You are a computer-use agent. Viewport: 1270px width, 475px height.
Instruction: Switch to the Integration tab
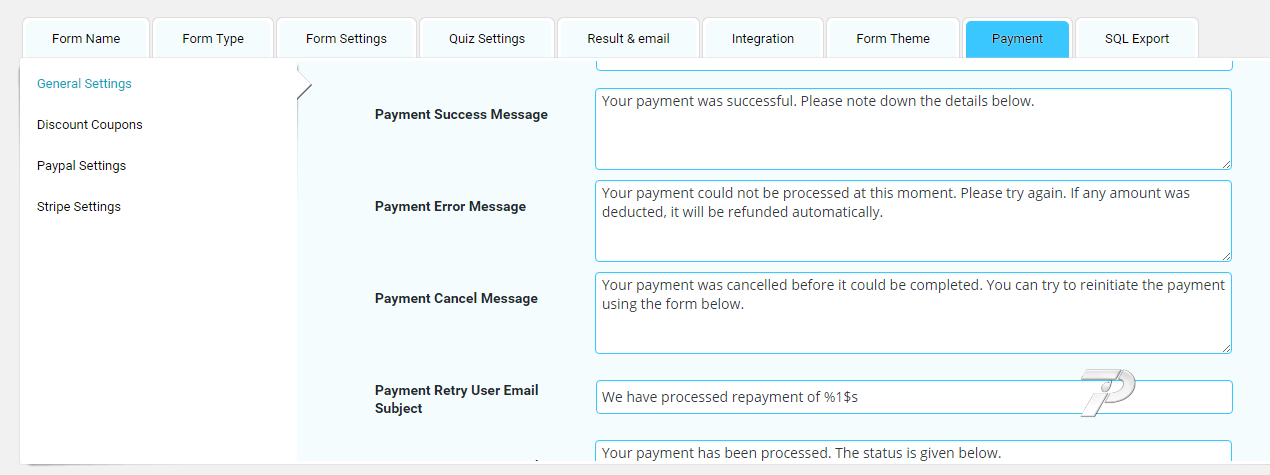(x=763, y=39)
